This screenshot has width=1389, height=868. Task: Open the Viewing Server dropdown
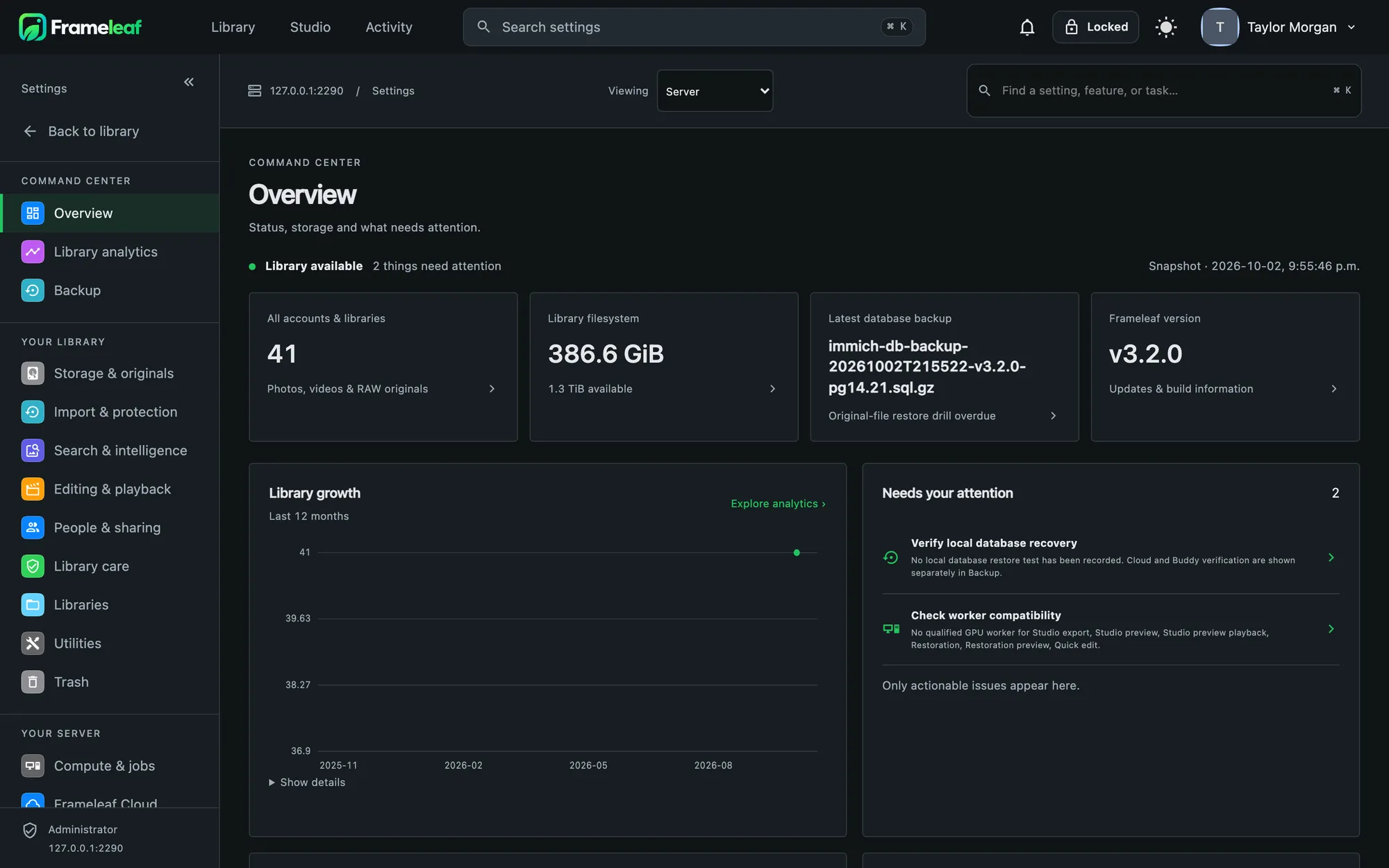(715, 91)
